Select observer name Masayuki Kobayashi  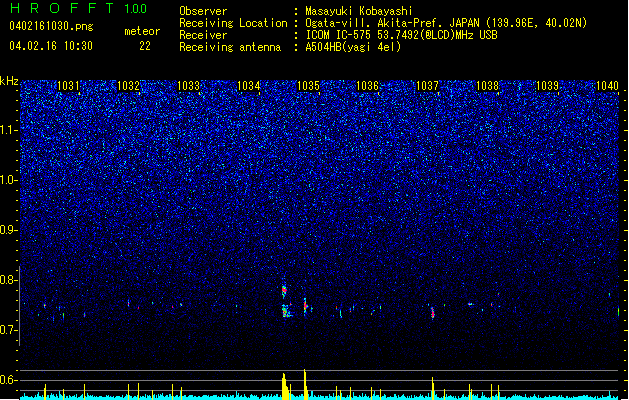click(359, 11)
